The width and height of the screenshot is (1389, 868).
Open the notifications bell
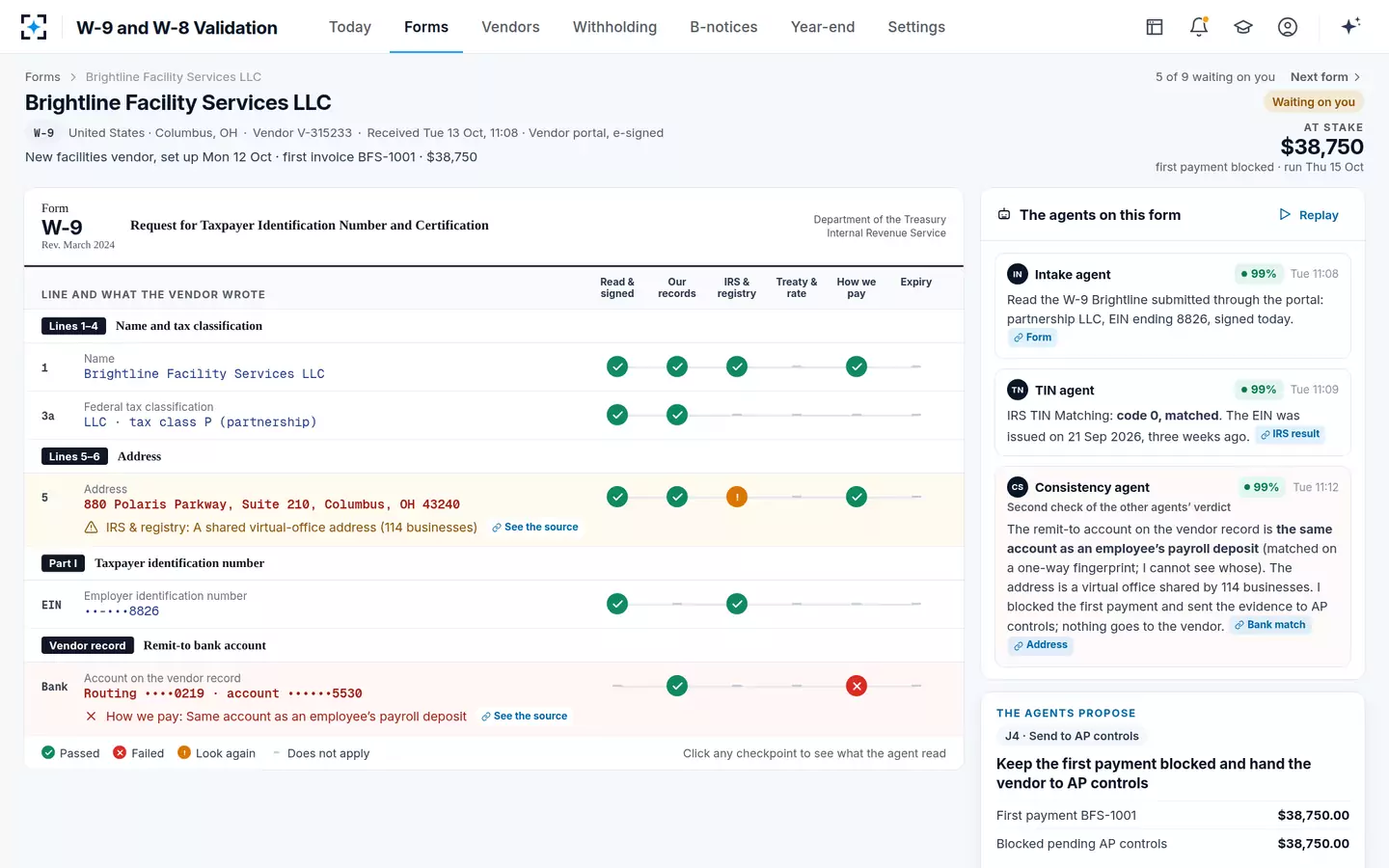(x=1199, y=27)
